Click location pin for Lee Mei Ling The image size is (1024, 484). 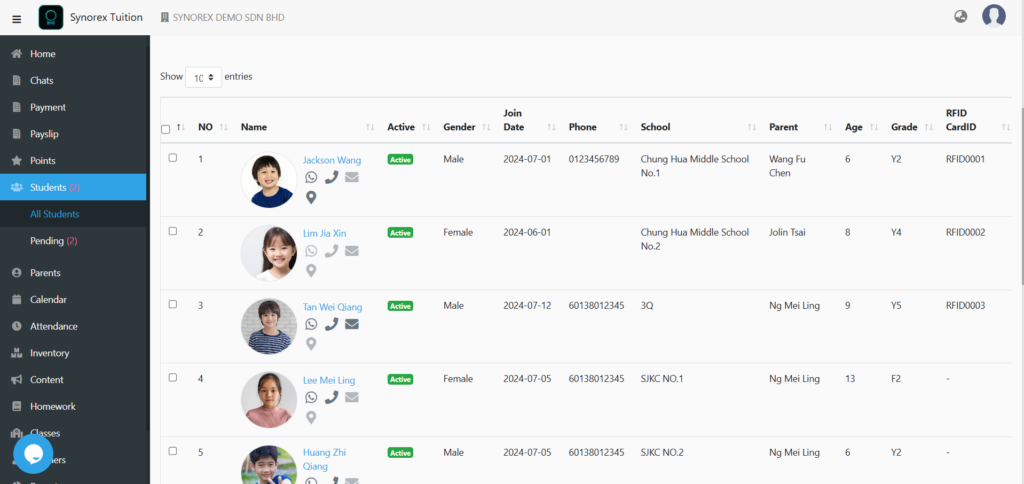tap(311, 417)
